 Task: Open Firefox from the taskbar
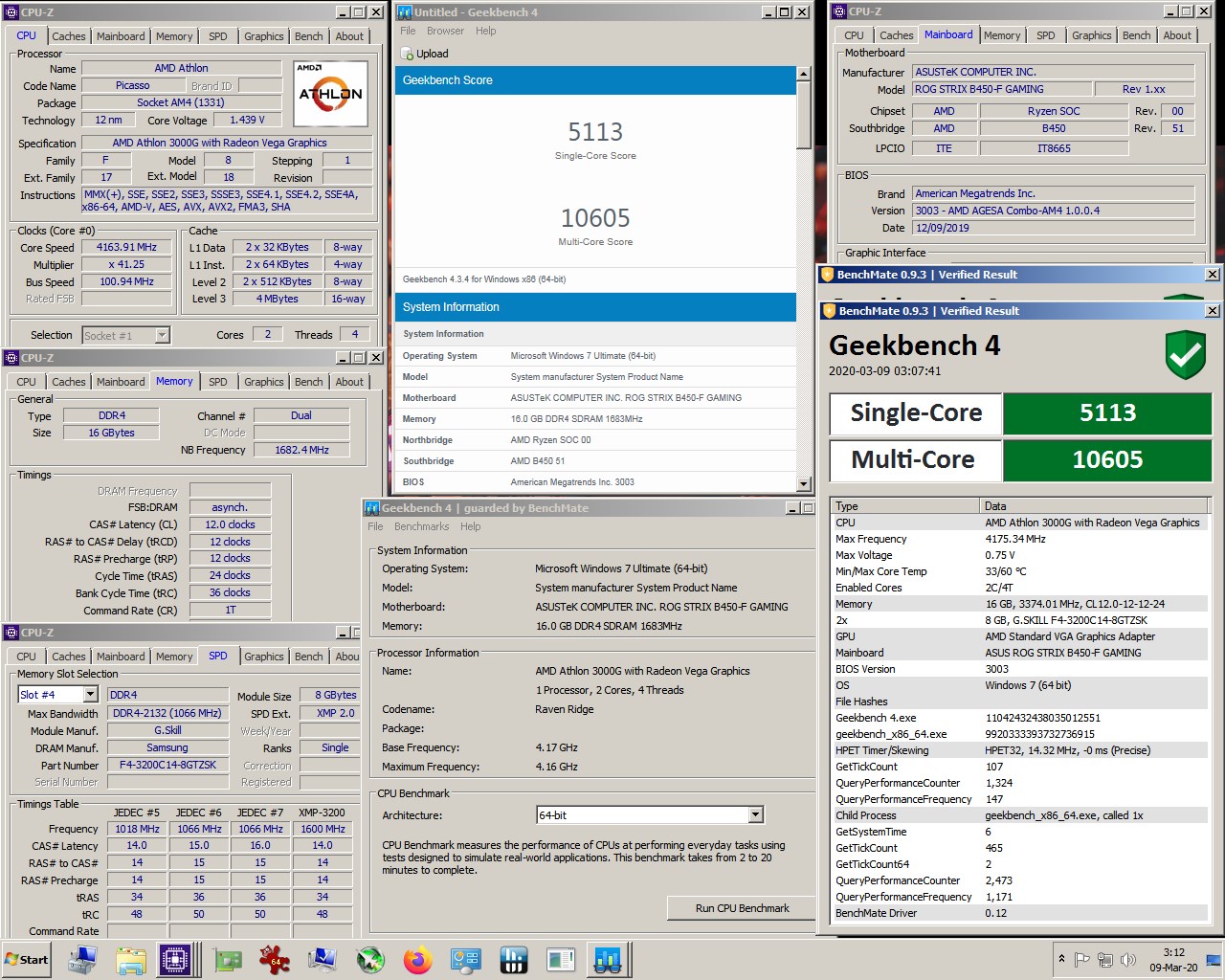click(x=417, y=959)
